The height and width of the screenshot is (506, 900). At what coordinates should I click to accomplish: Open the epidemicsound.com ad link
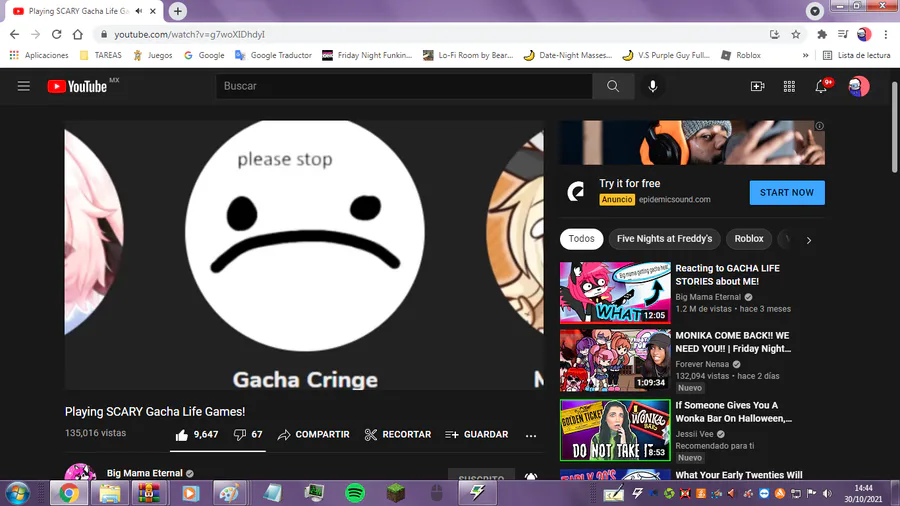coord(674,200)
